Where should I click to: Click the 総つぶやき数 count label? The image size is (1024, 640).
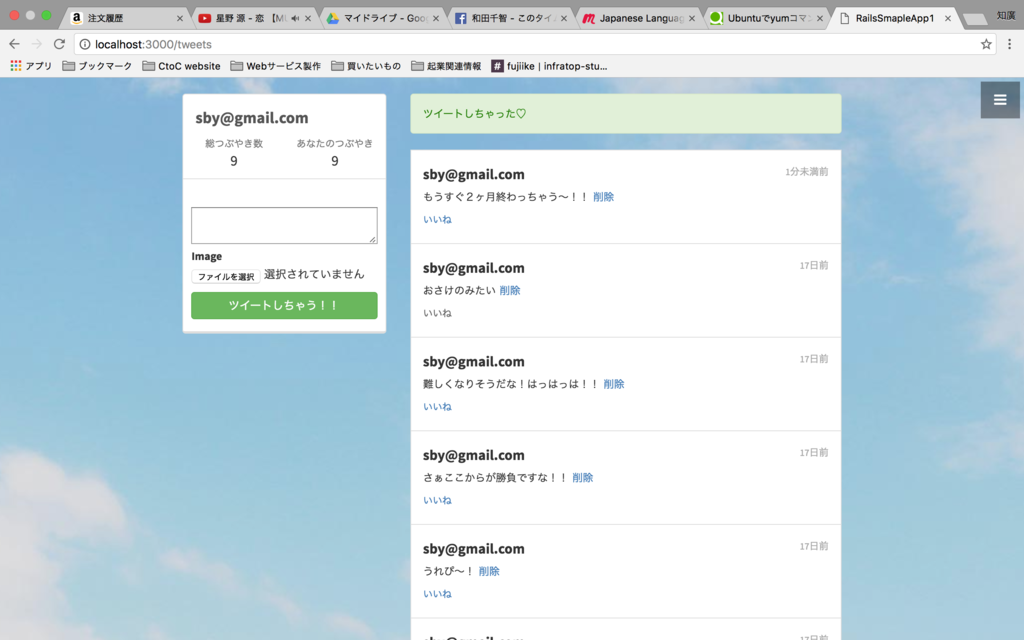pyautogui.click(x=234, y=143)
